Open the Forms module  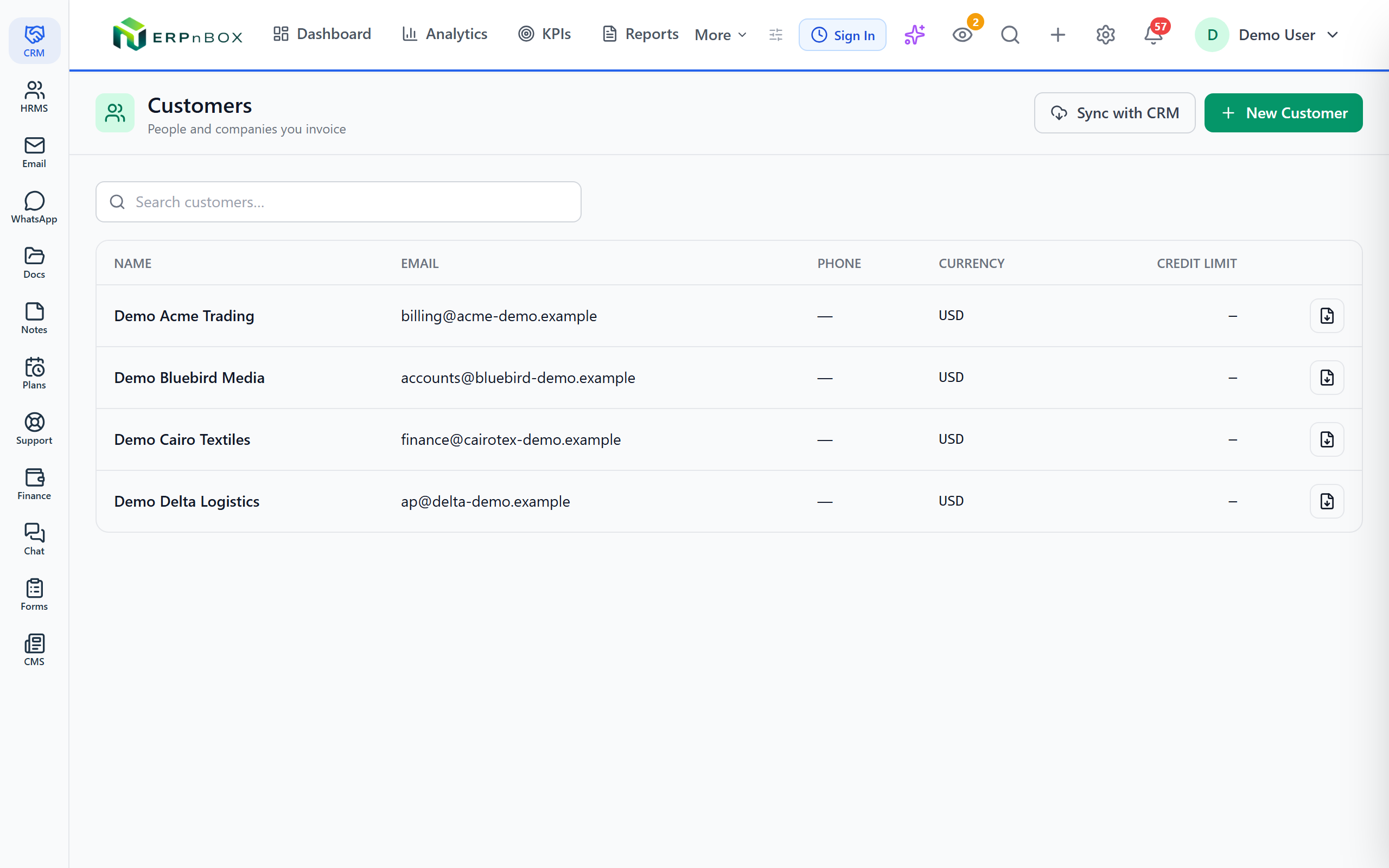[34, 595]
